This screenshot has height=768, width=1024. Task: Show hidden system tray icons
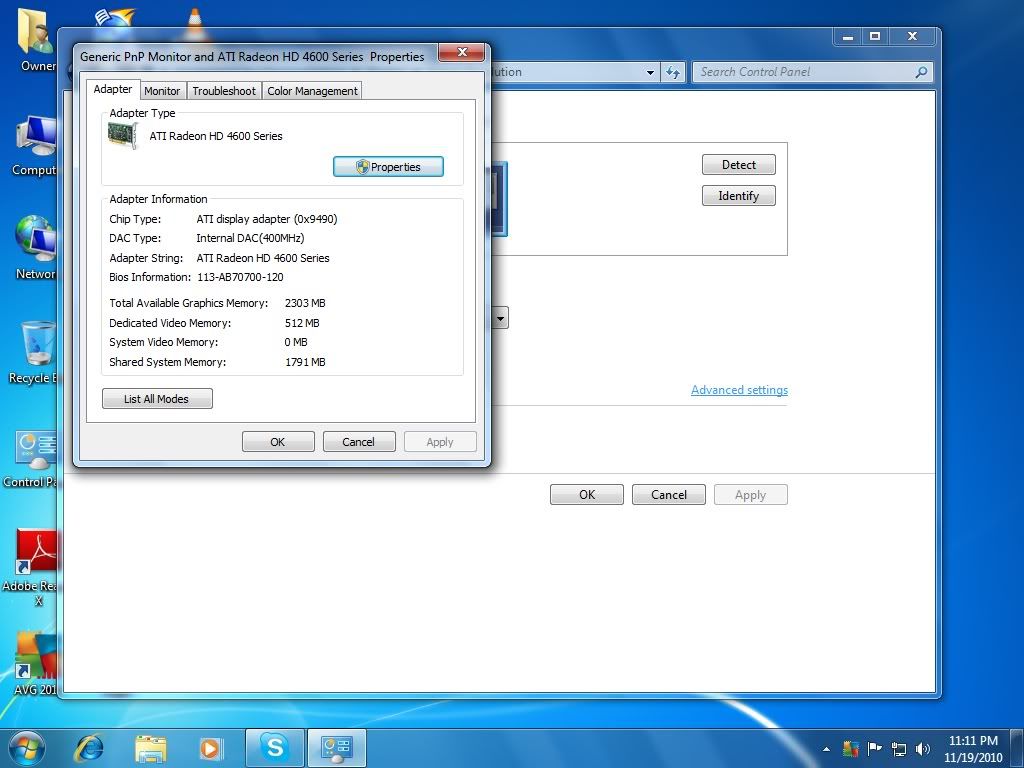826,749
